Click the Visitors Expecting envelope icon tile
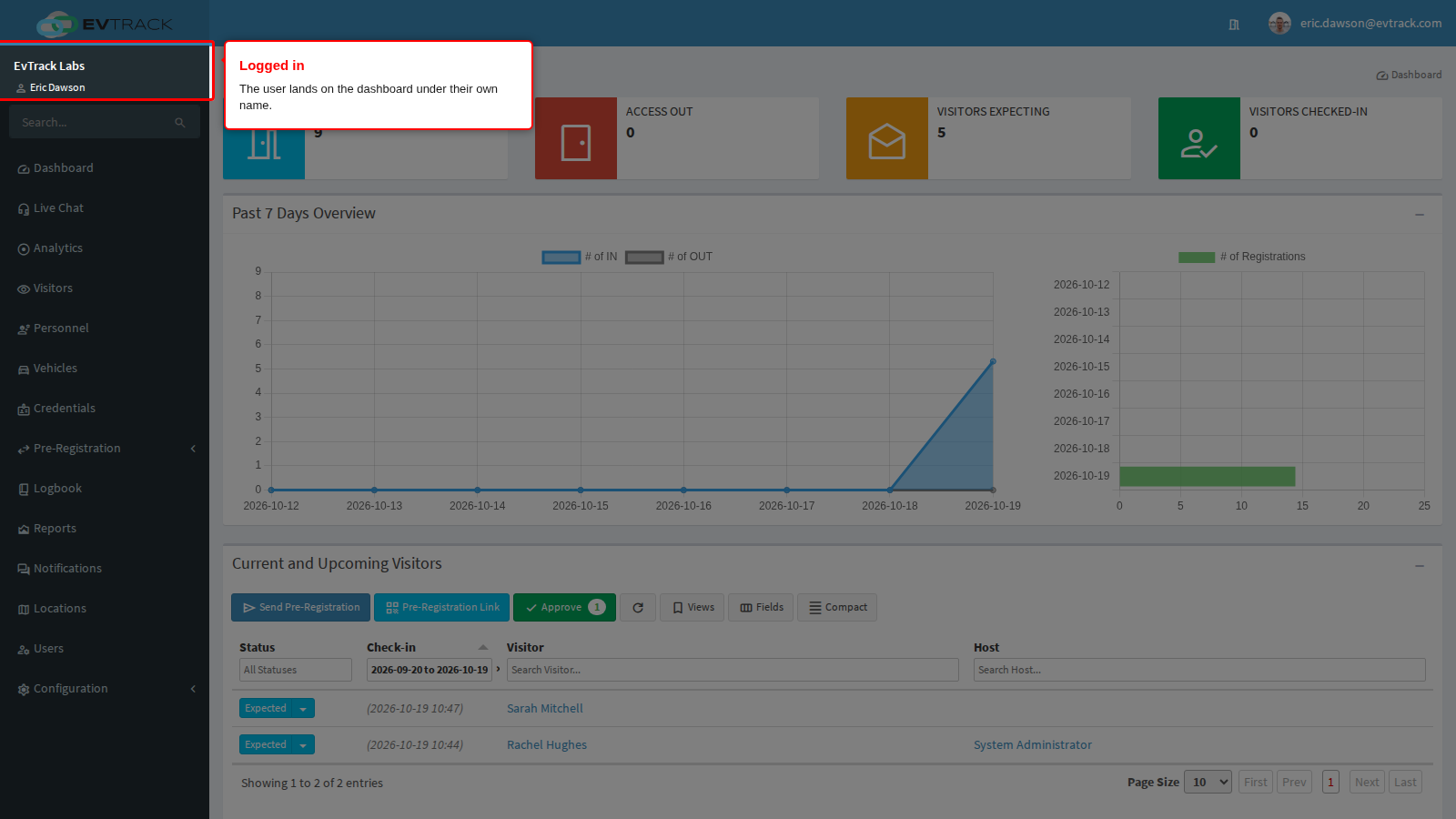This screenshot has height=819, width=1456. coord(887,138)
